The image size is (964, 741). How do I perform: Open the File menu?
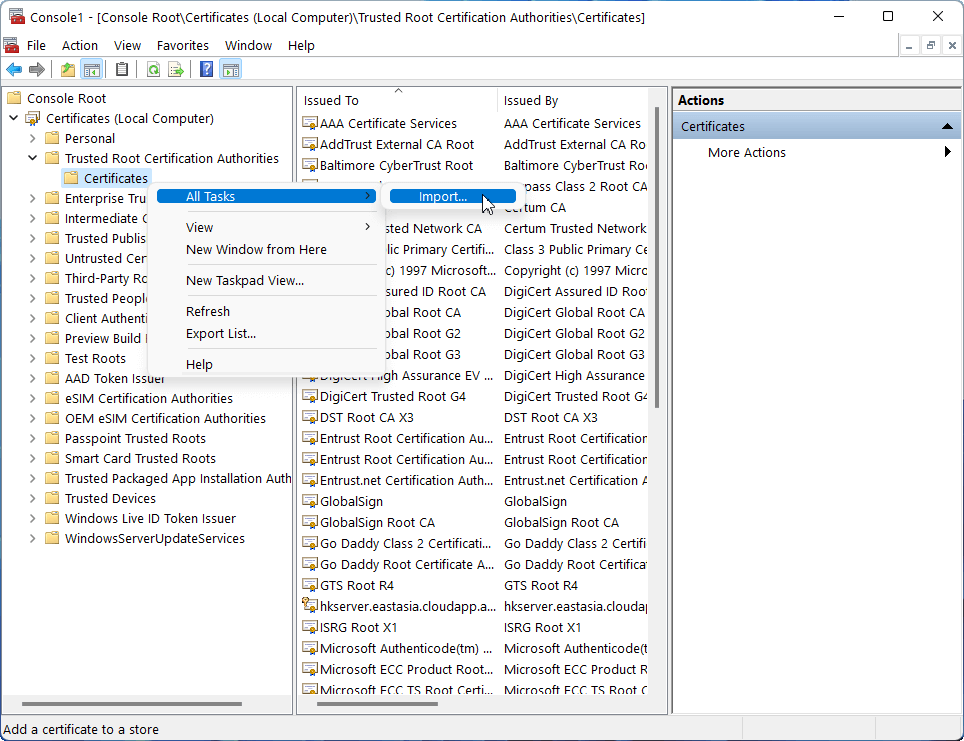click(x=36, y=46)
